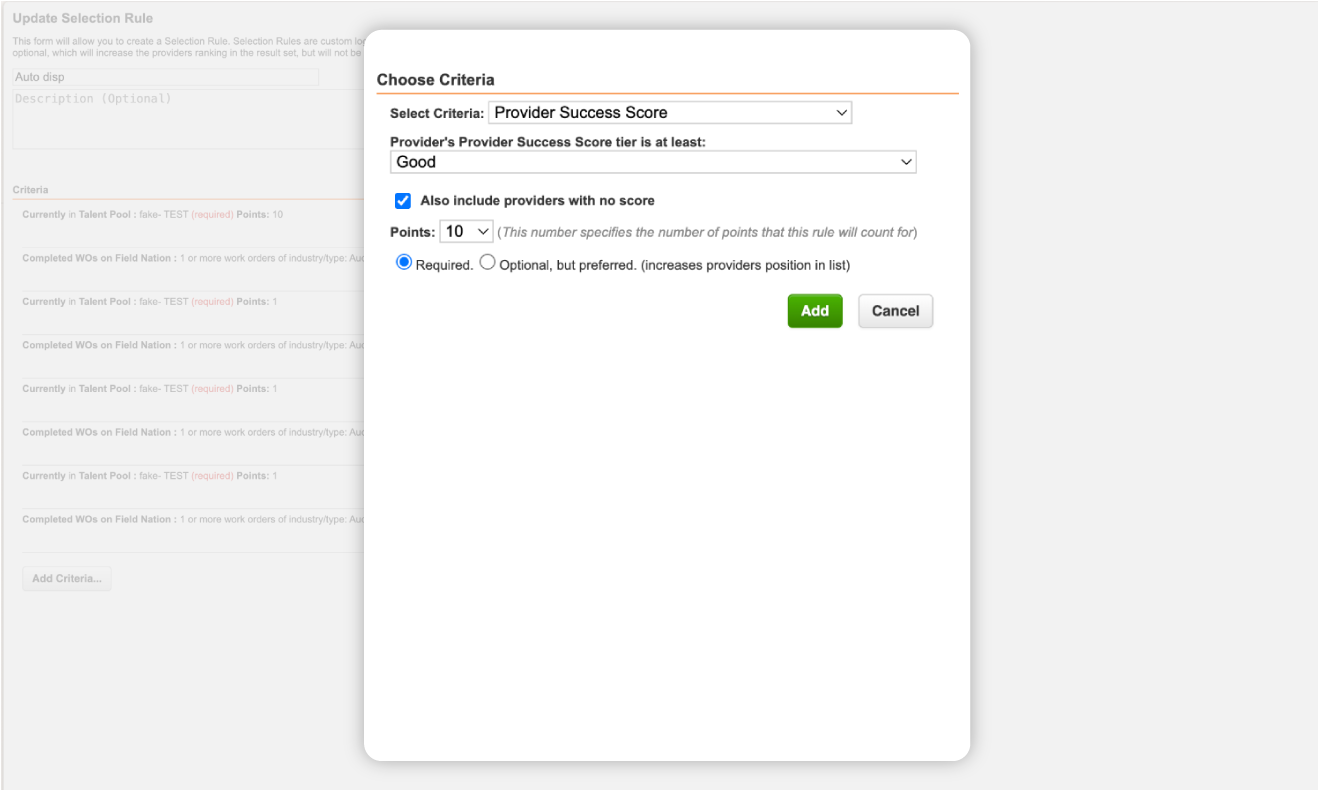Open the Select Criteria dropdown

669,113
